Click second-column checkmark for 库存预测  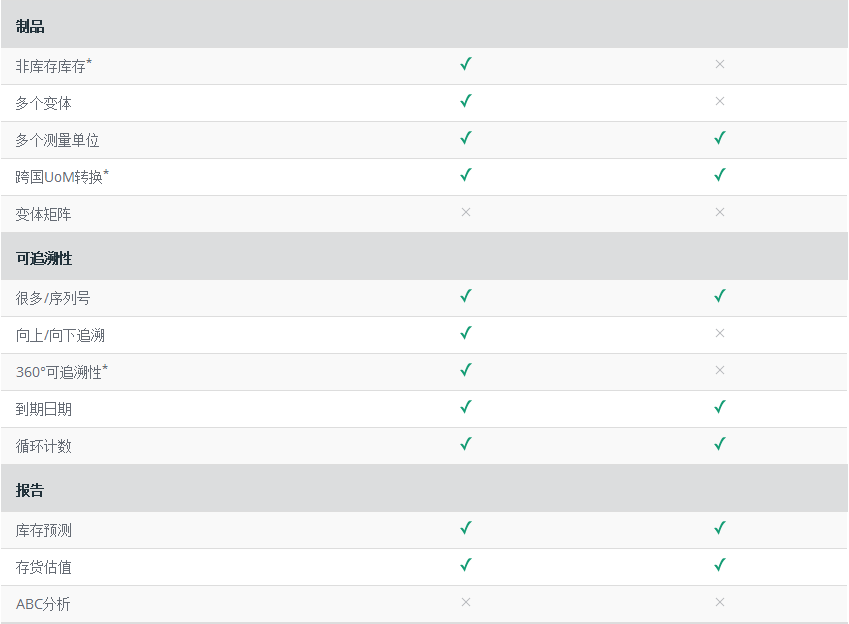[720, 528]
